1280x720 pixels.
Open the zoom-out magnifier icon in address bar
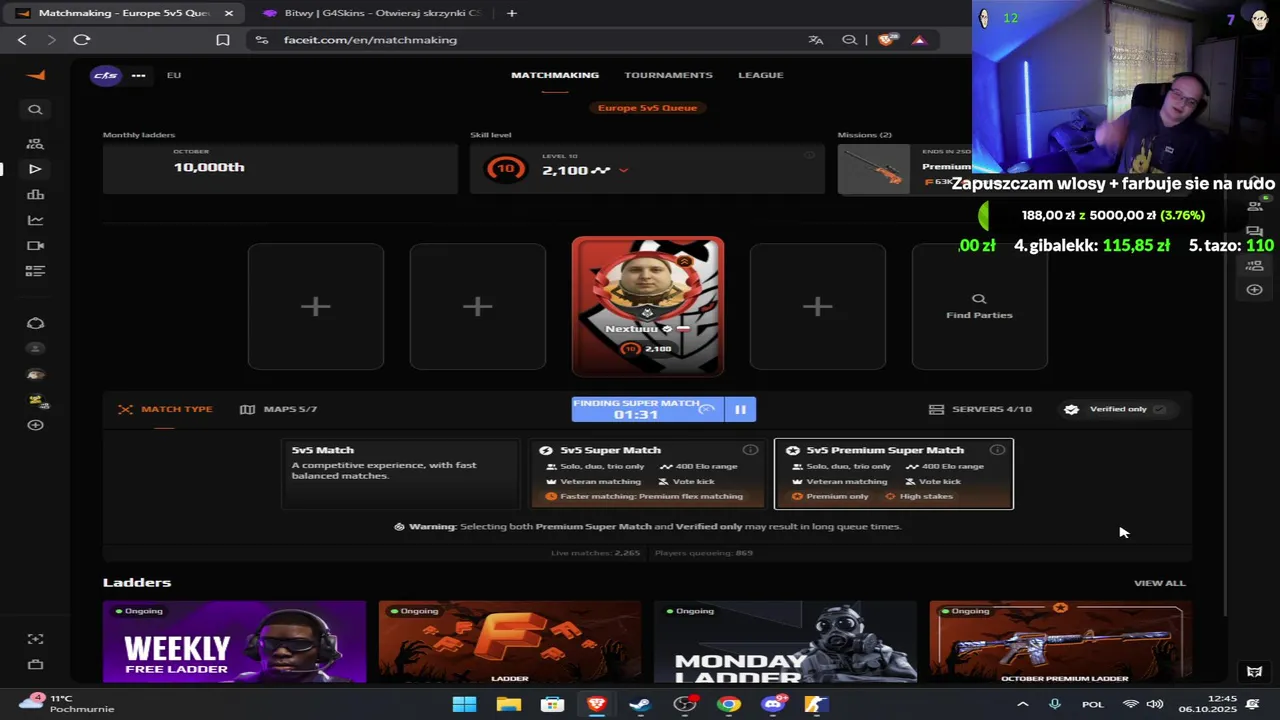point(850,40)
